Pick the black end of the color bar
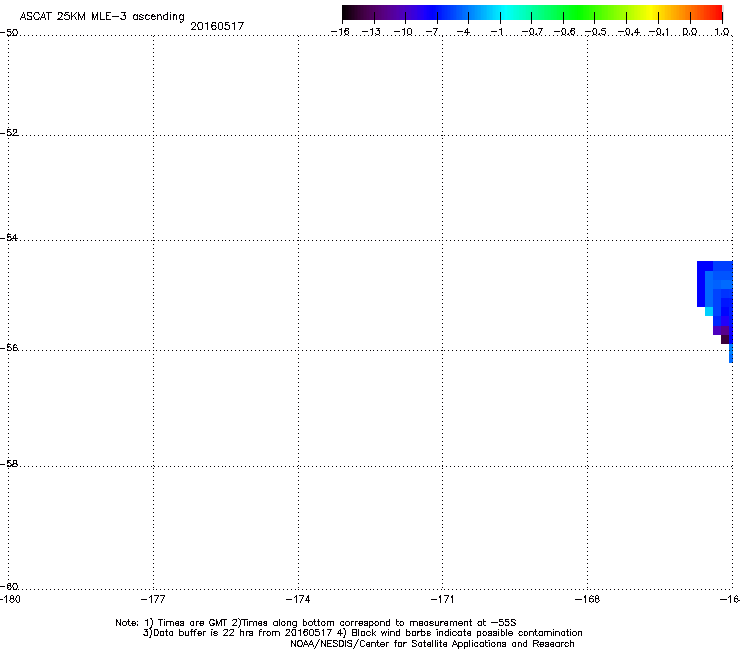This screenshot has width=740, height=650. click(x=350, y=12)
